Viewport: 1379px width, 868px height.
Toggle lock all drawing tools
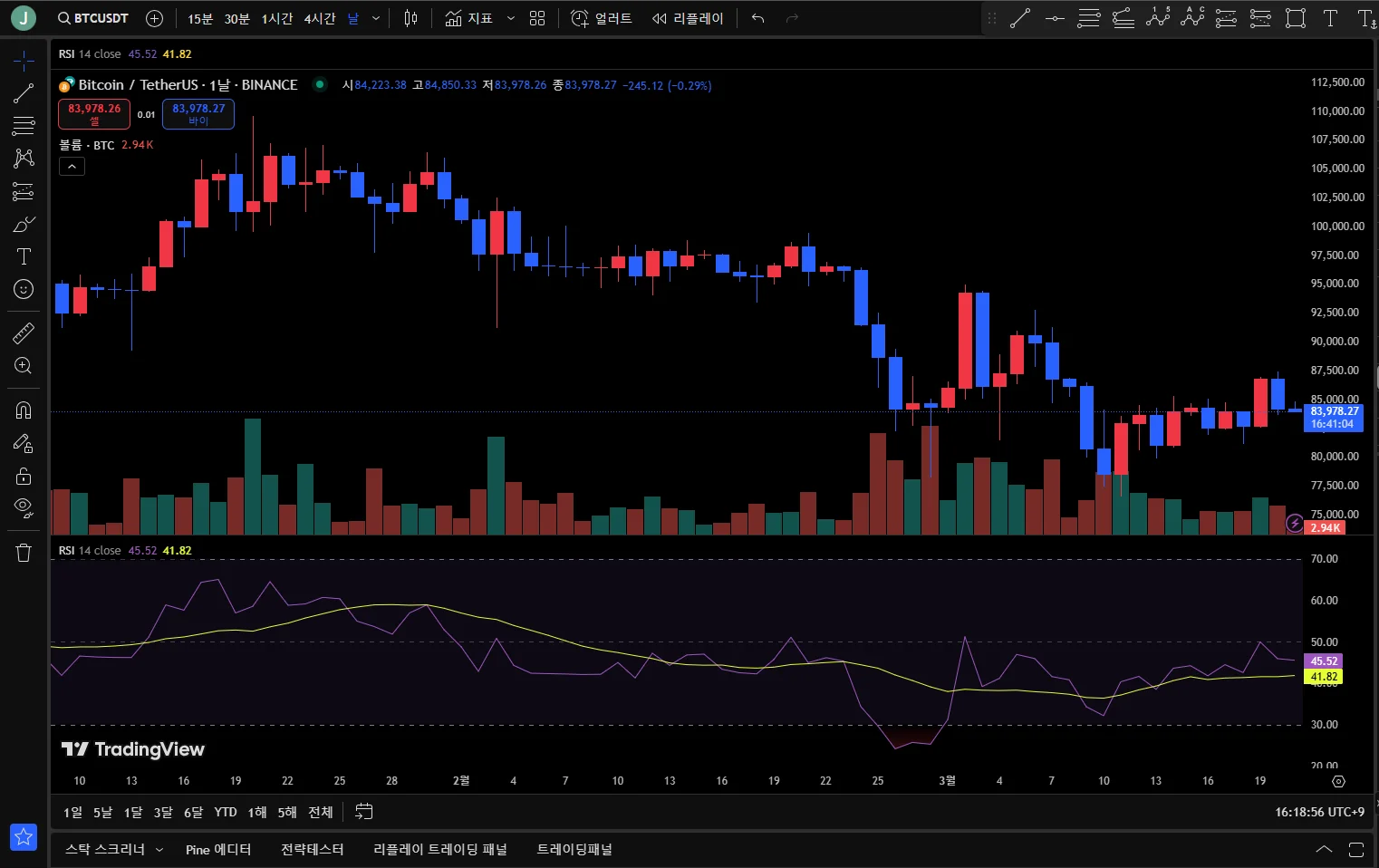[x=24, y=476]
